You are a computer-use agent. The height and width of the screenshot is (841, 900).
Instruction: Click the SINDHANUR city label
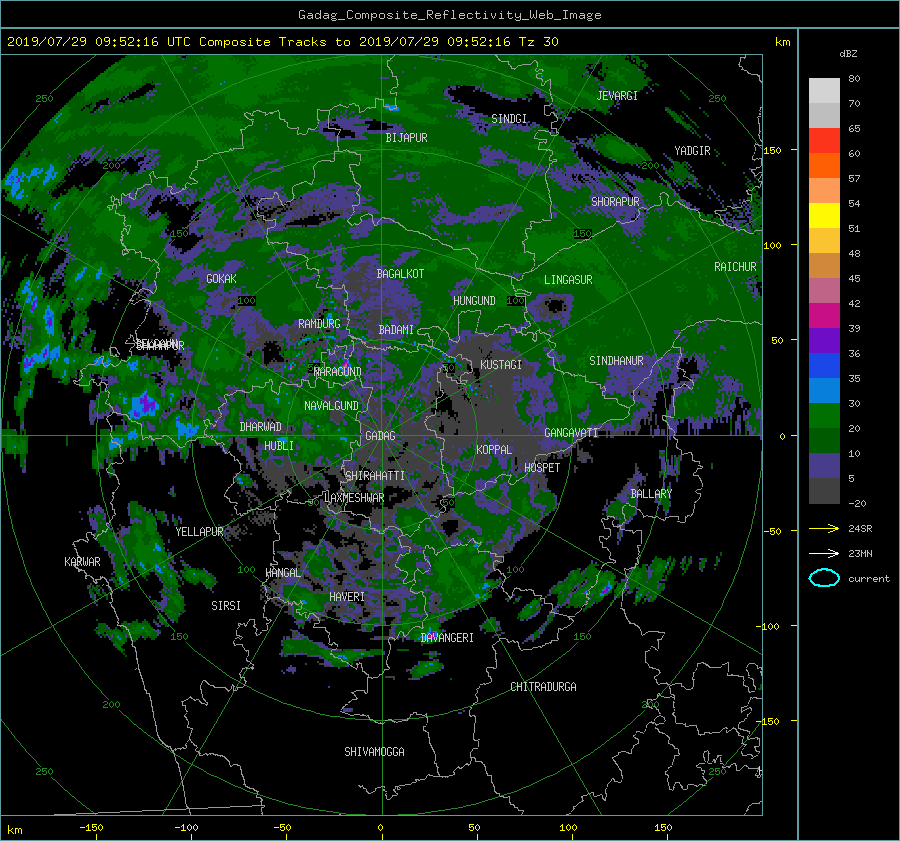pos(616,361)
